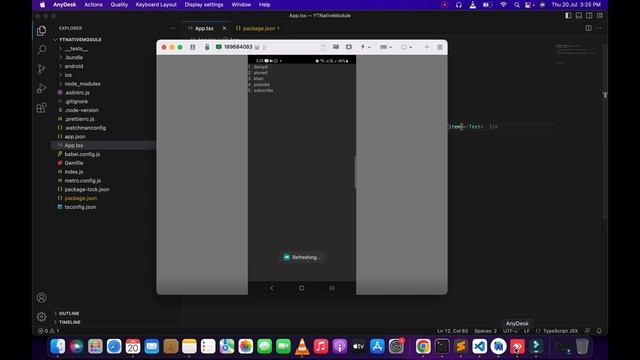
Task: Open the Actions menu in menu bar
Action: pos(93,4)
